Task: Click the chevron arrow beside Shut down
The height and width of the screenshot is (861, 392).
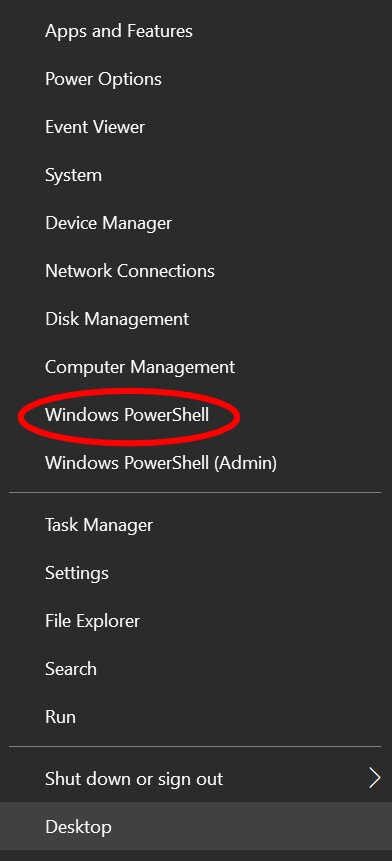Action: click(375, 778)
